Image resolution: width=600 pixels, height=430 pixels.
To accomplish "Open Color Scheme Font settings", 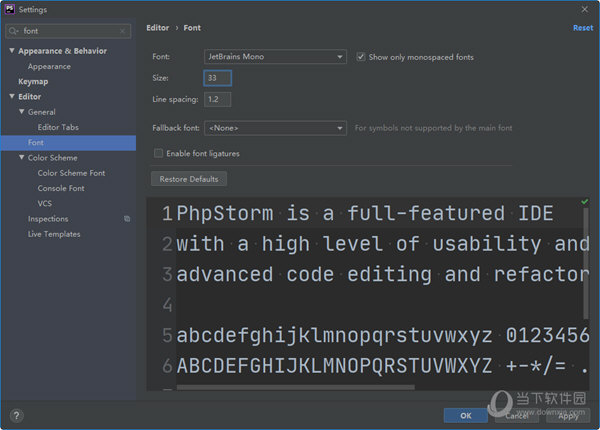I will point(71,173).
